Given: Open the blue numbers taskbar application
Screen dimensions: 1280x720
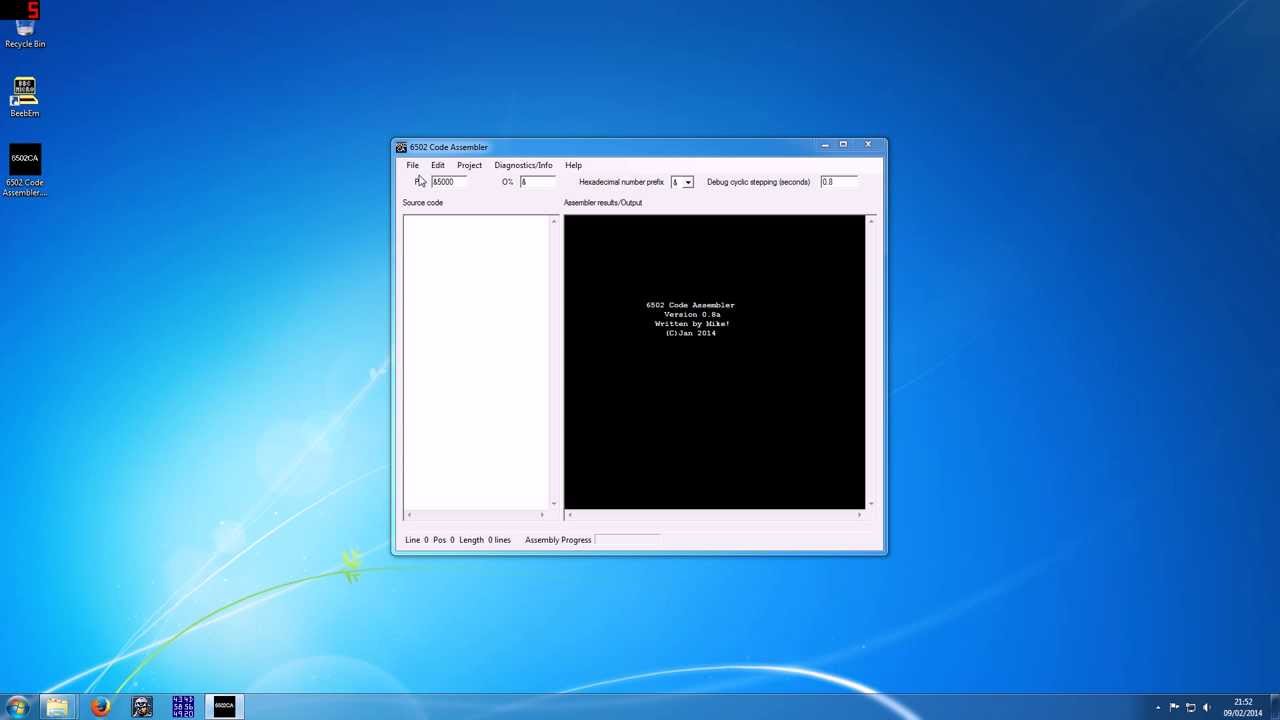Looking at the screenshot, I should (x=183, y=707).
